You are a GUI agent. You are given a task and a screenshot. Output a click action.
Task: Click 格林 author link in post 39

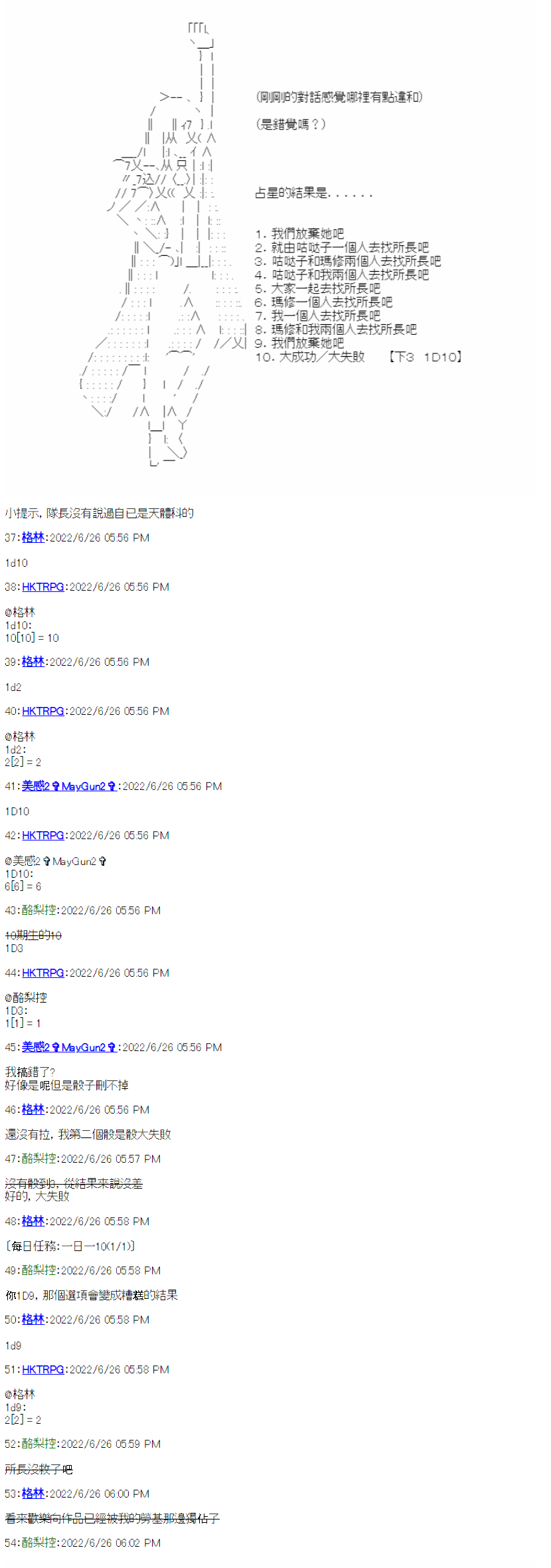click(33, 662)
